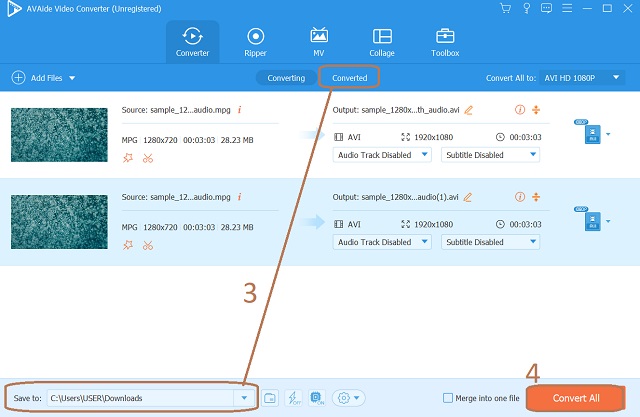Open first video's Audio Track Disabled dropdown
This screenshot has width=640, height=417.
pos(382,155)
